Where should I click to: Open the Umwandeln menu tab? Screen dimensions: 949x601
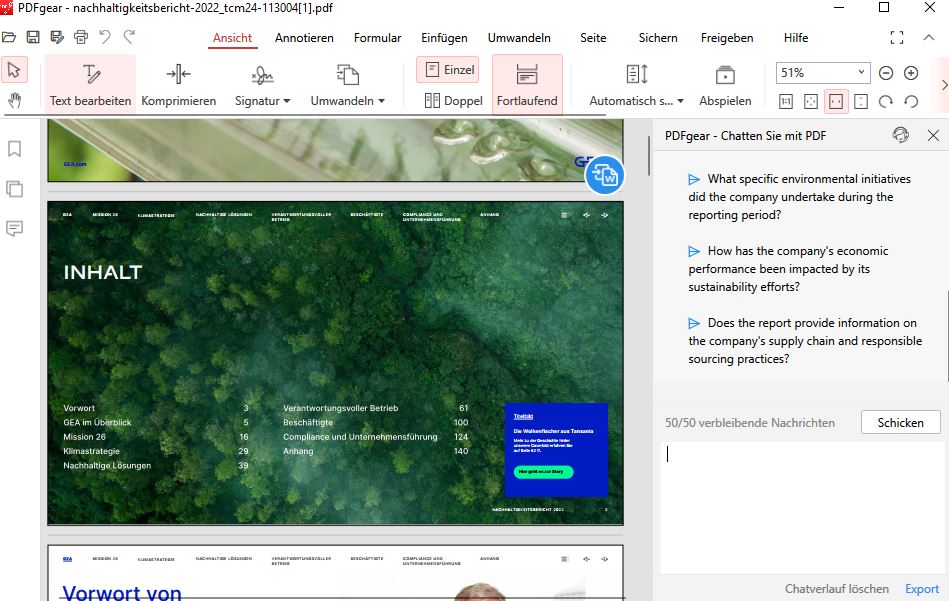coord(519,38)
